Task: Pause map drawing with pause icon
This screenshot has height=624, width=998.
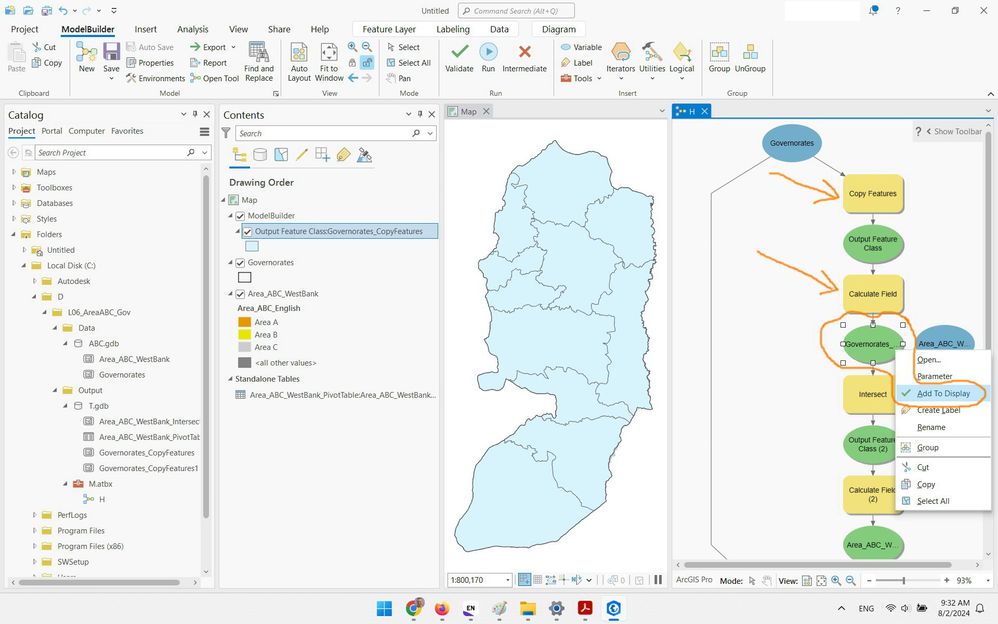Action: point(658,579)
